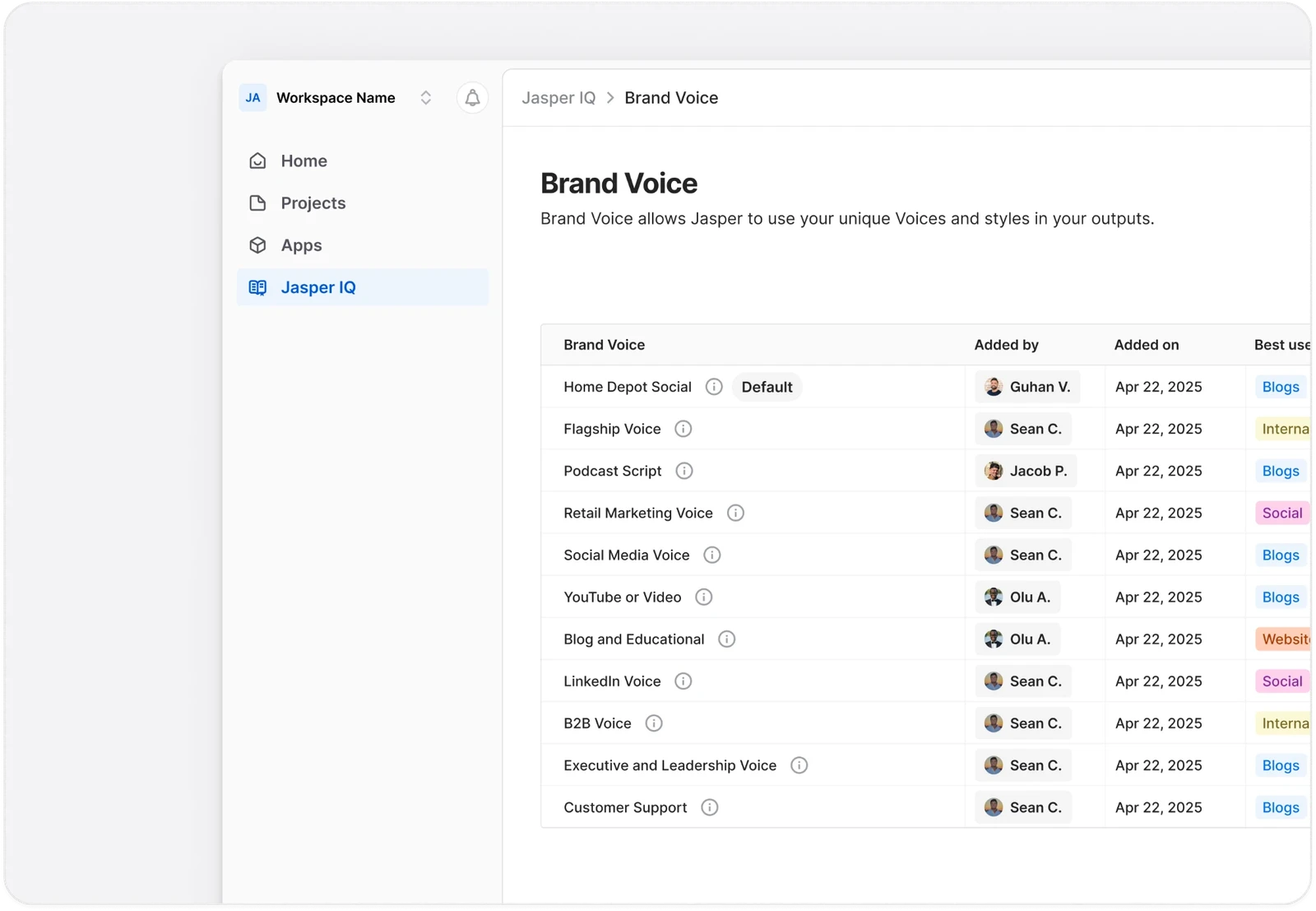
Task: Show info for Executive and Leadership Voice
Action: pos(799,765)
